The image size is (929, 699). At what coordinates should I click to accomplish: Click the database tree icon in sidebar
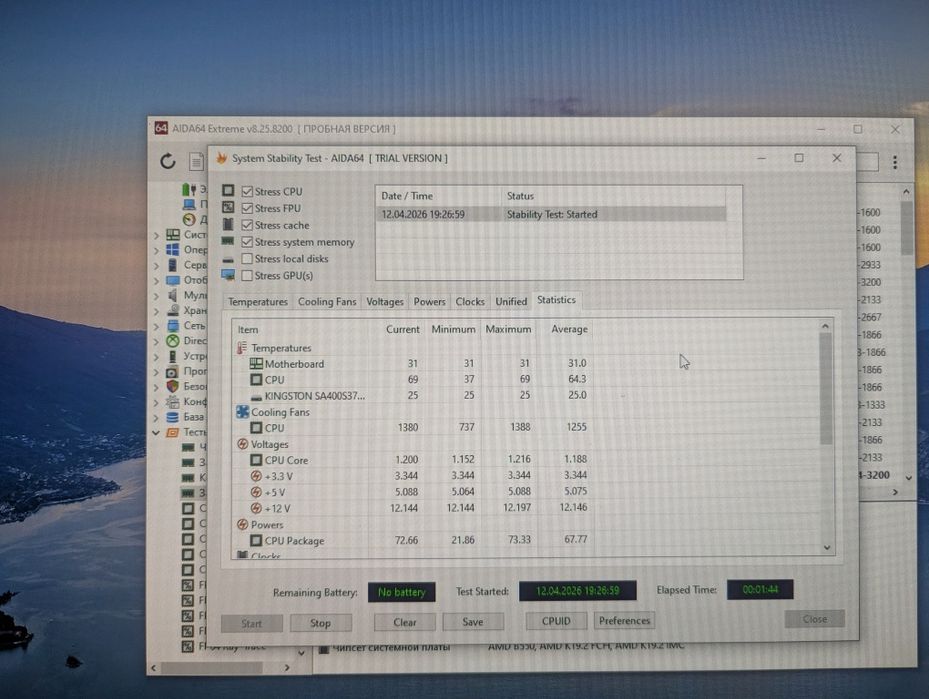point(172,417)
